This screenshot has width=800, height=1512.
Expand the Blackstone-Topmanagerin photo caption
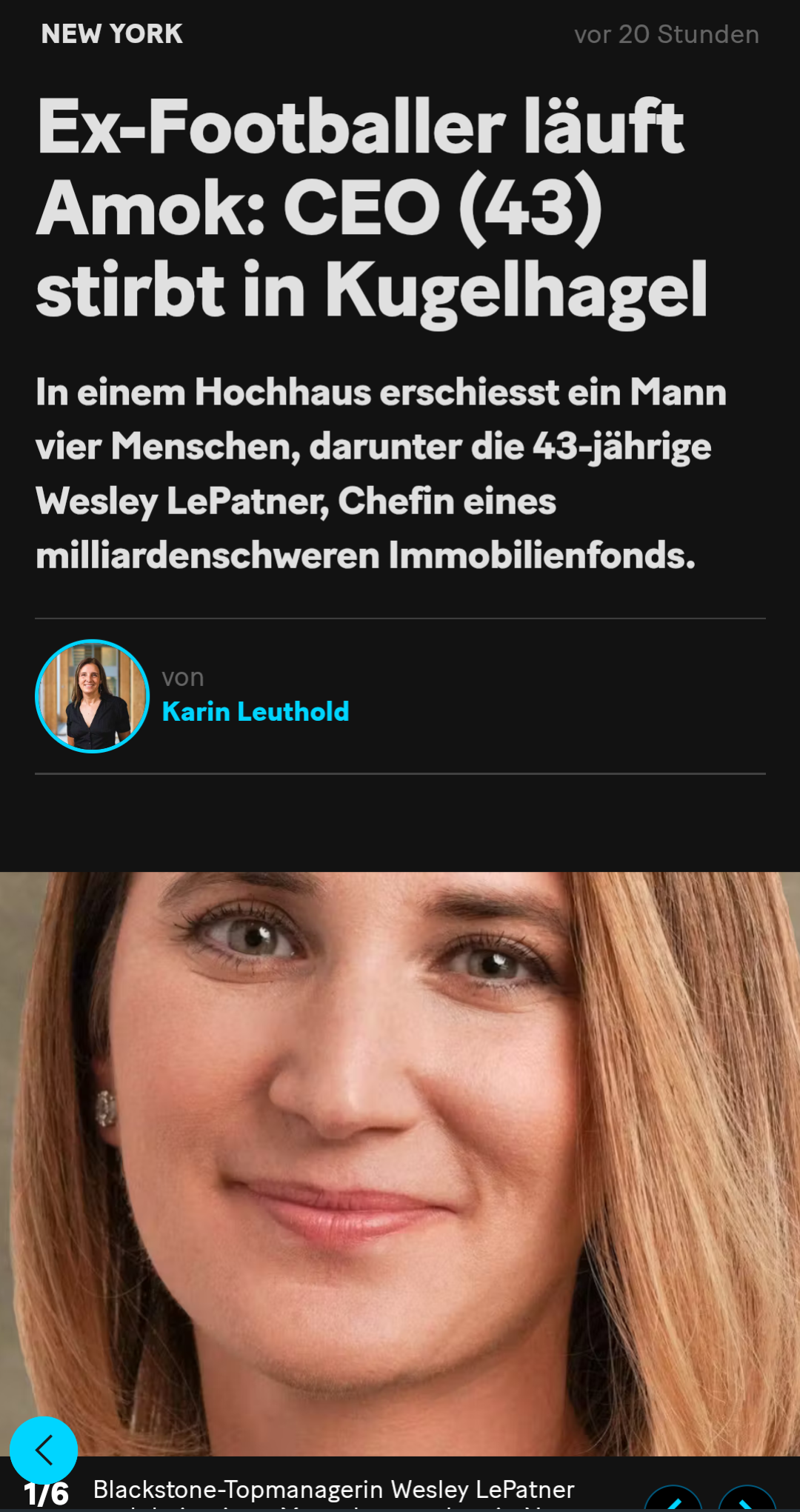click(x=333, y=1493)
